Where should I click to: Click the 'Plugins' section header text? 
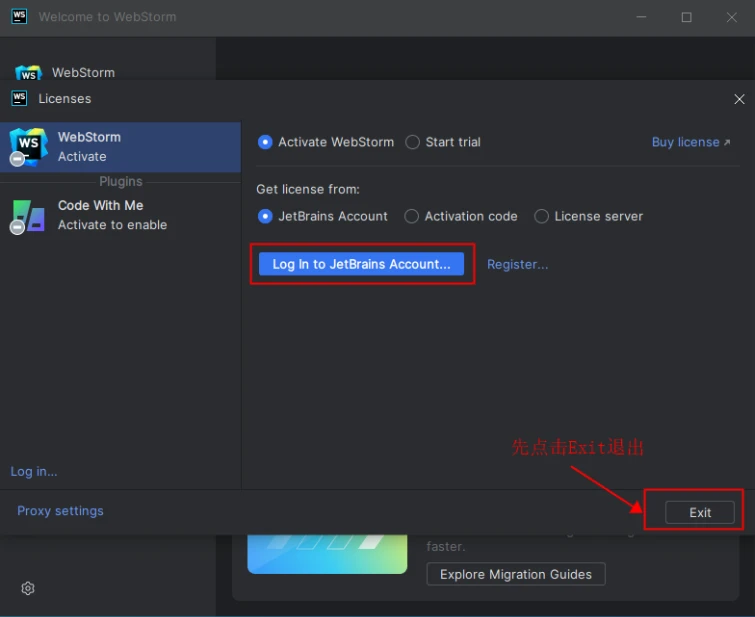(x=120, y=182)
